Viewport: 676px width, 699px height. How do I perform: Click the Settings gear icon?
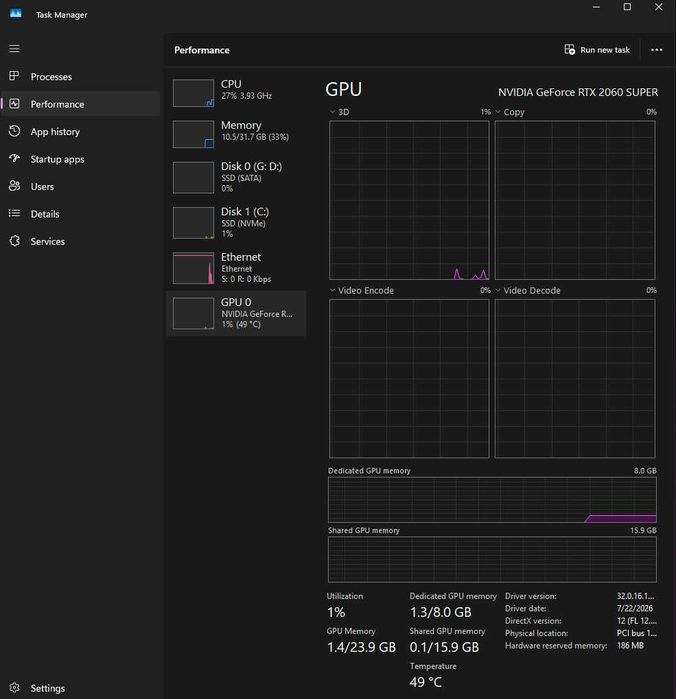[x=14, y=687]
